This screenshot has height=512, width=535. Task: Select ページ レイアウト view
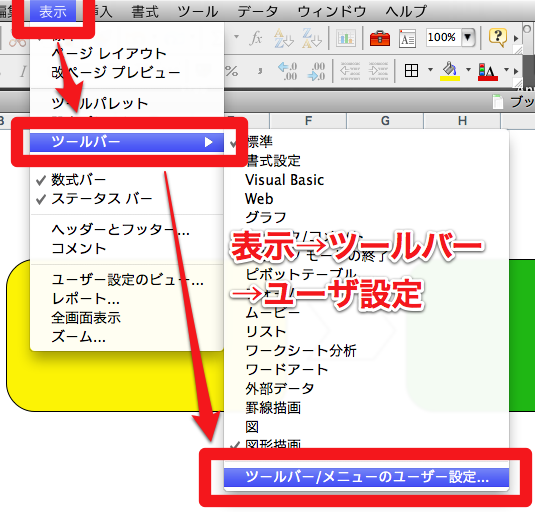(127, 53)
